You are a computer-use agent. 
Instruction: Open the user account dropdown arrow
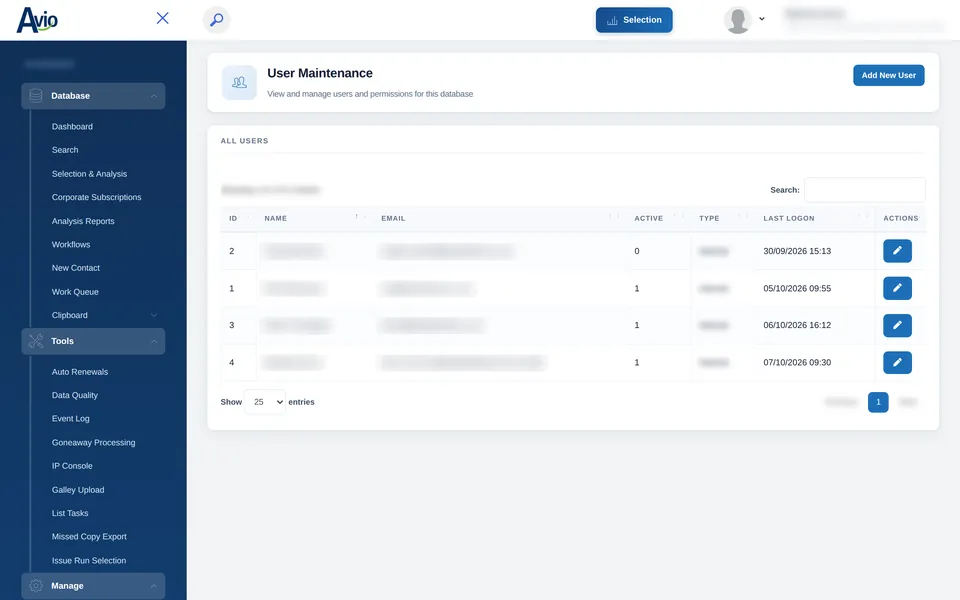point(762,19)
